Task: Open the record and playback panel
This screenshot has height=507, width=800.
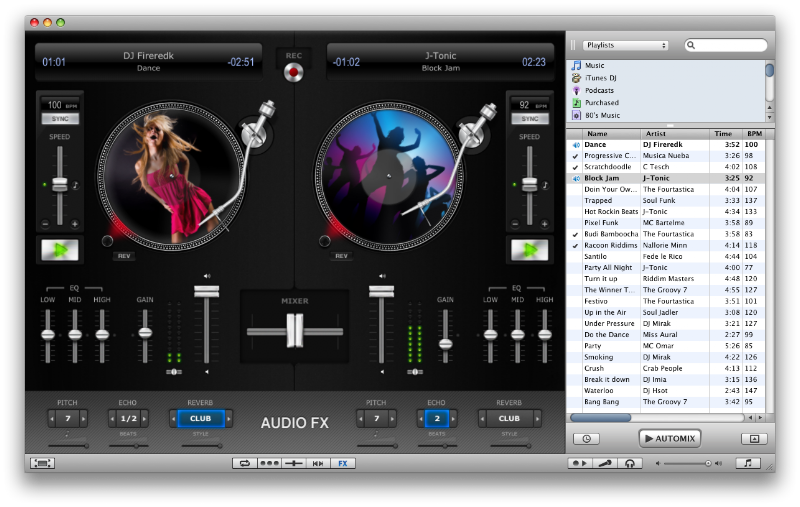Action: point(580,463)
